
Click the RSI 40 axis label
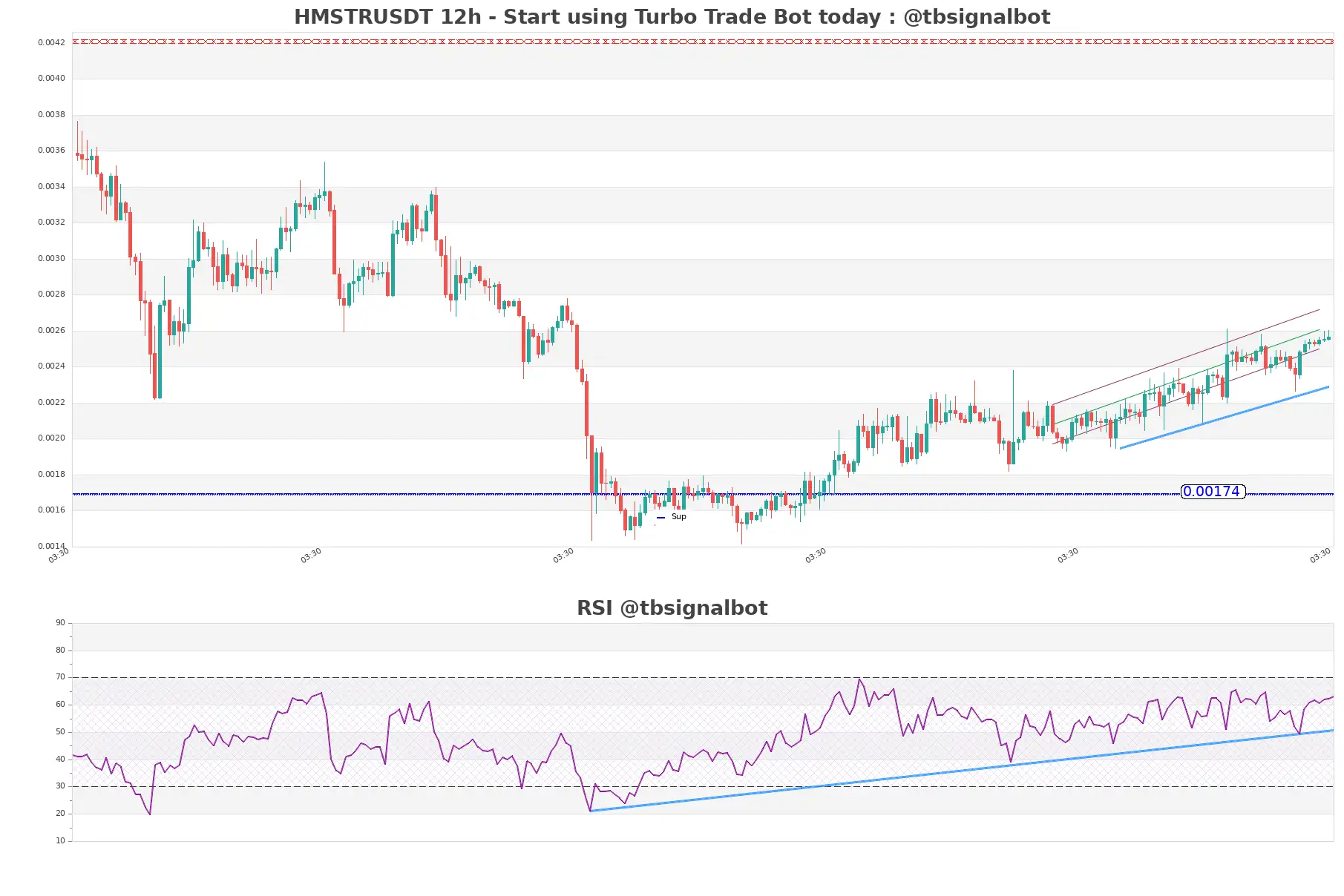tap(60, 759)
